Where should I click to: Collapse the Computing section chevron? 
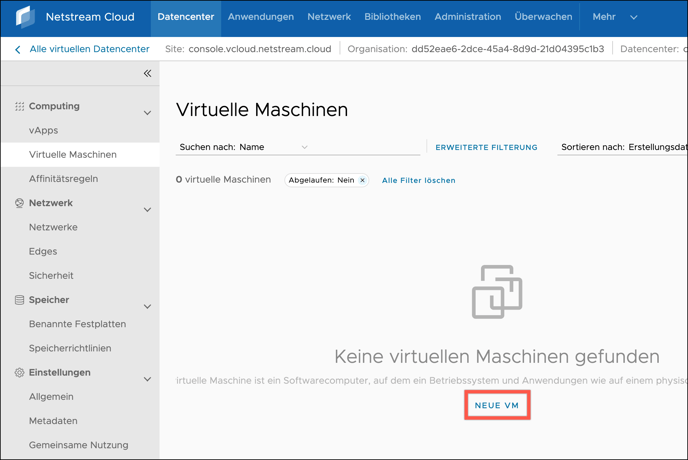[x=147, y=113]
